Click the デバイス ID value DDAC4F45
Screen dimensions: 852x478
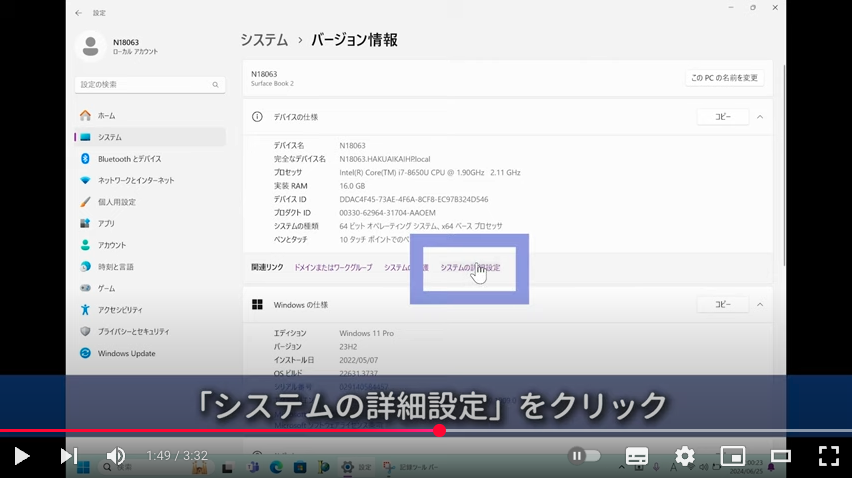click(x=414, y=199)
